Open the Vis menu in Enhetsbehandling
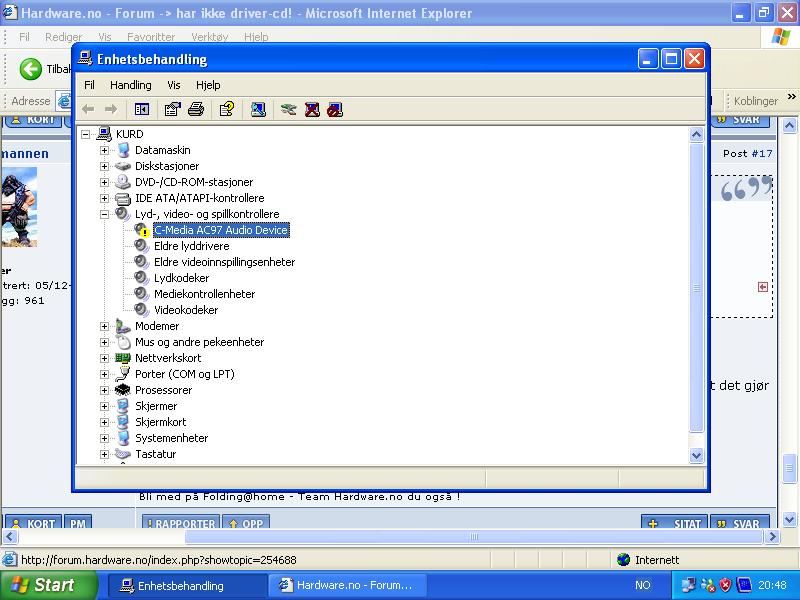Image resolution: width=800 pixels, height=600 pixels. click(174, 85)
